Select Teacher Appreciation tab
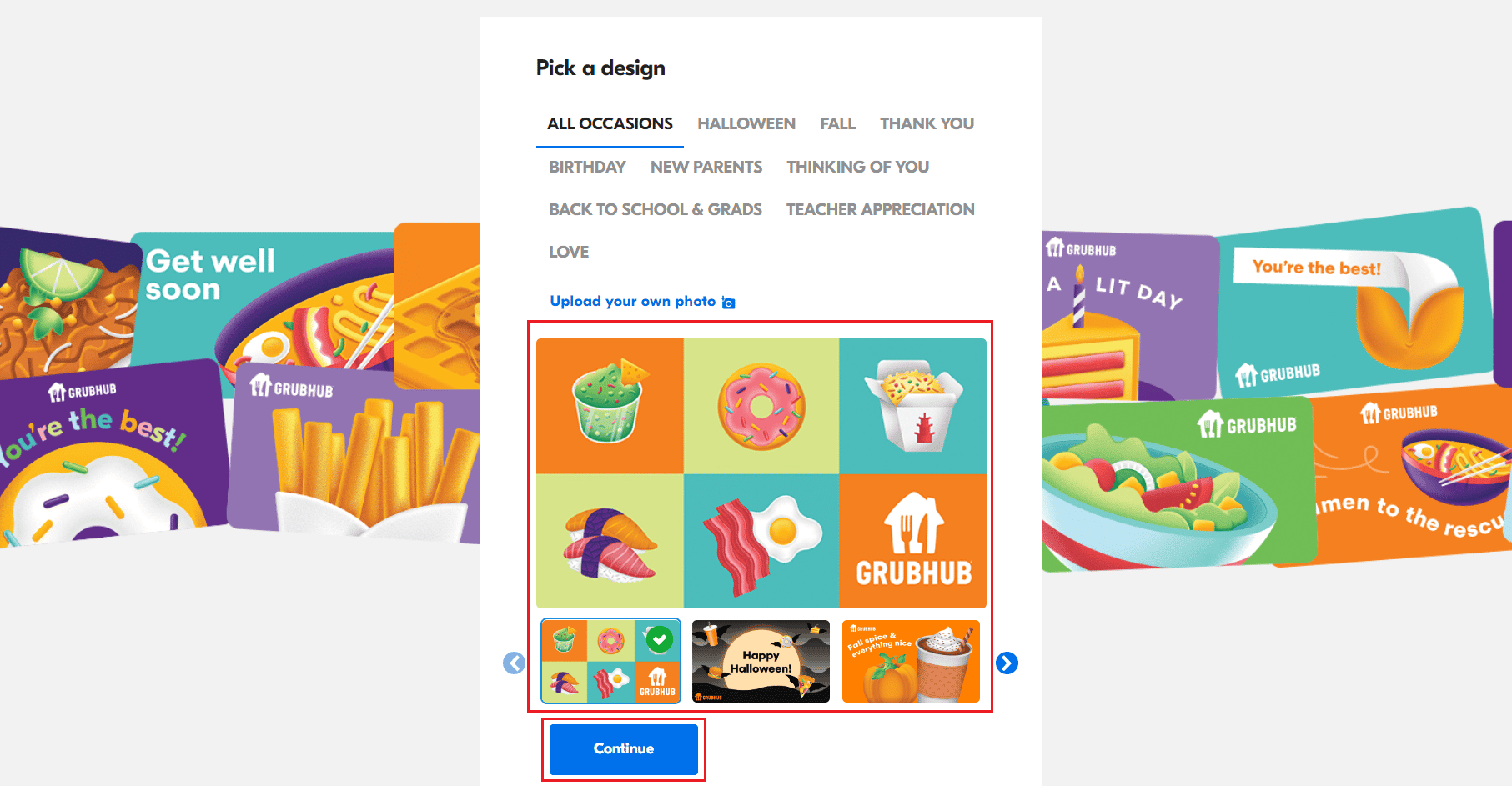Screen dimensions: 1512x786 point(880,209)
